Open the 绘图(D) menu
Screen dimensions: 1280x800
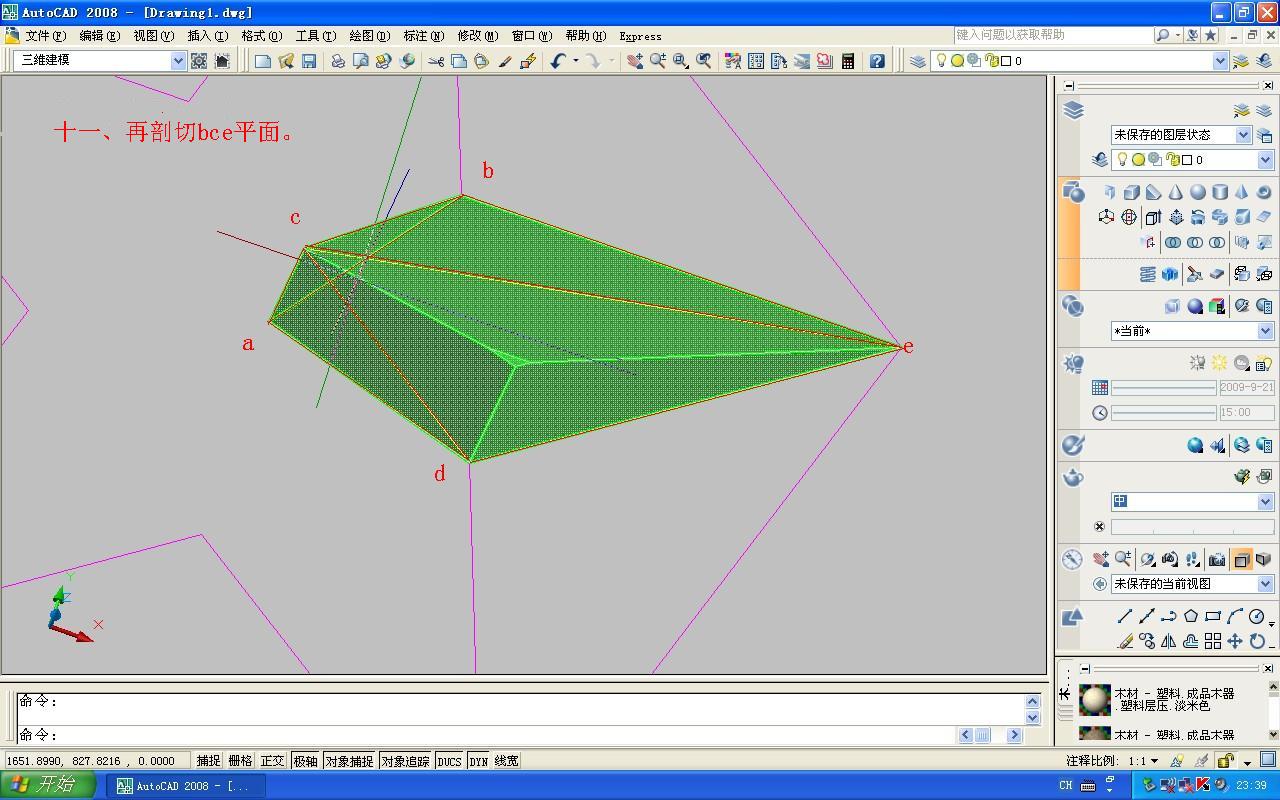pos(369,36)
